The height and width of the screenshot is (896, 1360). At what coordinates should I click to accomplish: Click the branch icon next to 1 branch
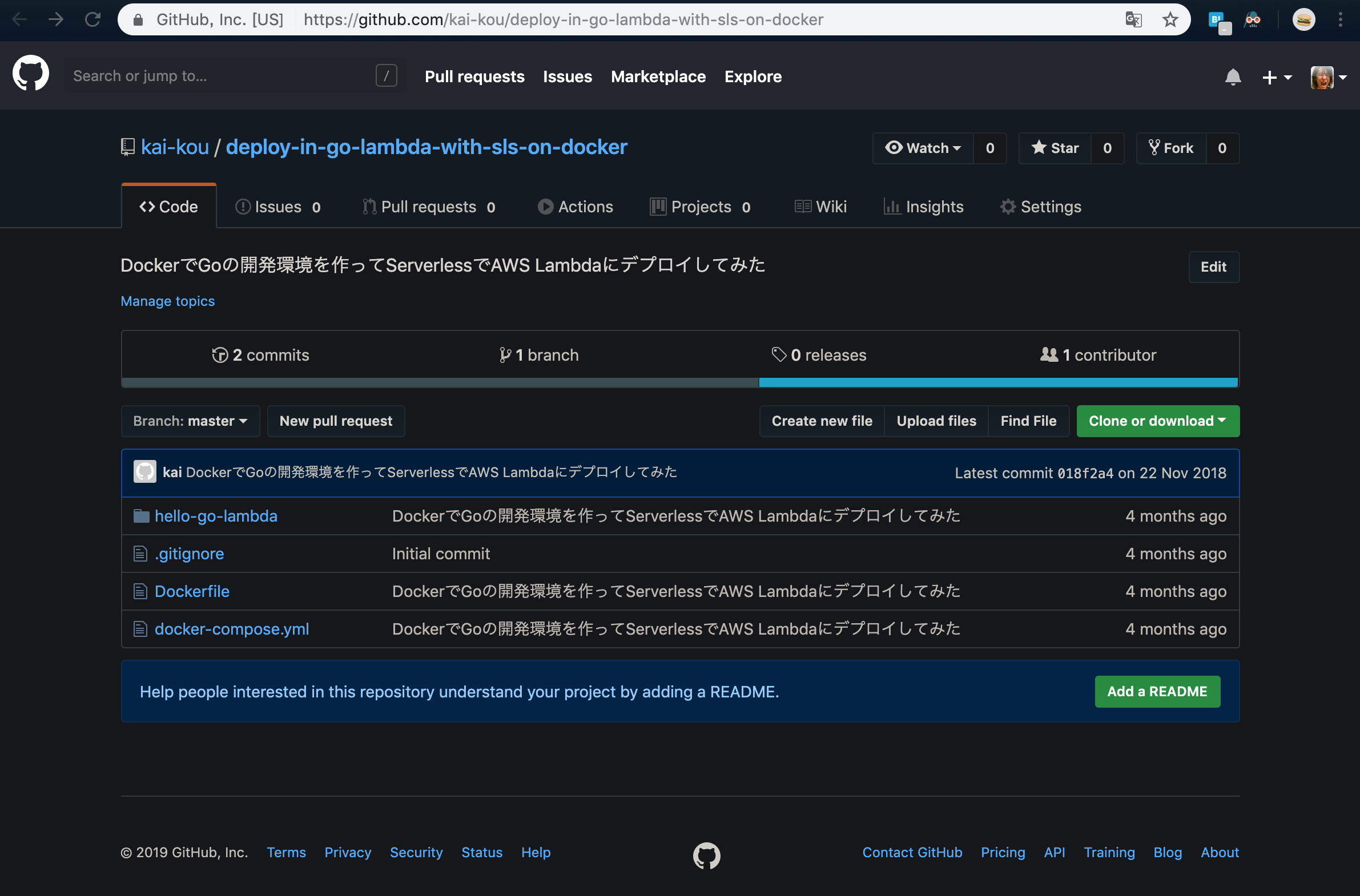click(x=505, y=354)
